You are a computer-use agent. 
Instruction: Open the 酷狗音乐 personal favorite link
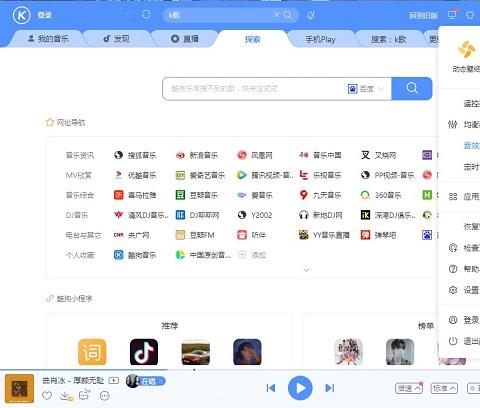click(135, 255)
